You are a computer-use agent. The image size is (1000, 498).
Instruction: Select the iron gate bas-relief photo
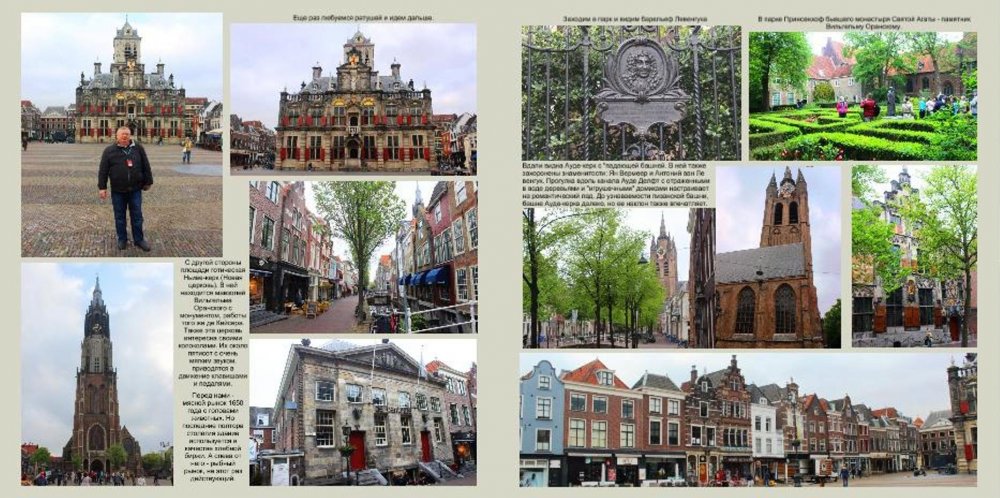[631, 94]
